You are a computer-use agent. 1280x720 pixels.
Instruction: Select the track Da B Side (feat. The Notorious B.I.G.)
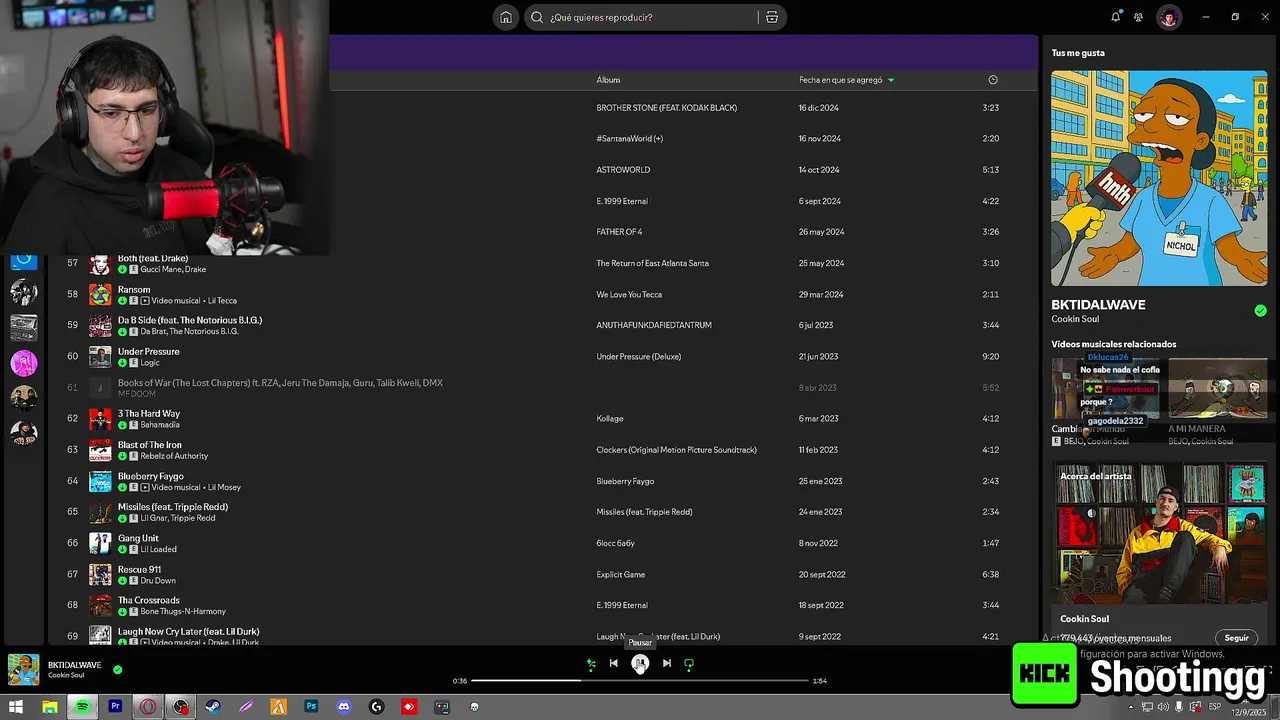pos(190,320)
